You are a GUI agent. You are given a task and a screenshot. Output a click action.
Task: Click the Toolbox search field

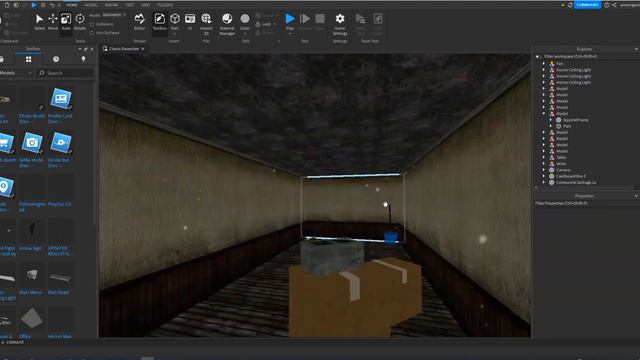point(65,73)
